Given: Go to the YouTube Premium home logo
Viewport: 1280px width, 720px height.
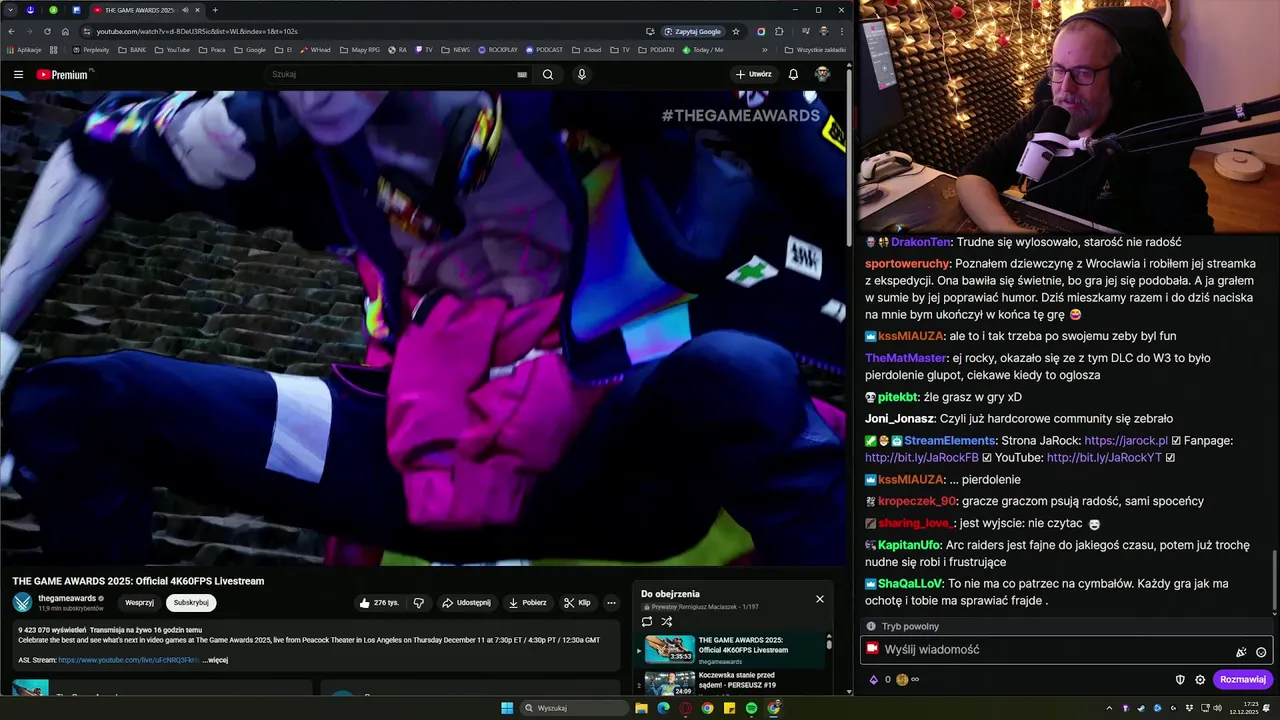Looking at the screenshot, I should [x=64, y=75].
